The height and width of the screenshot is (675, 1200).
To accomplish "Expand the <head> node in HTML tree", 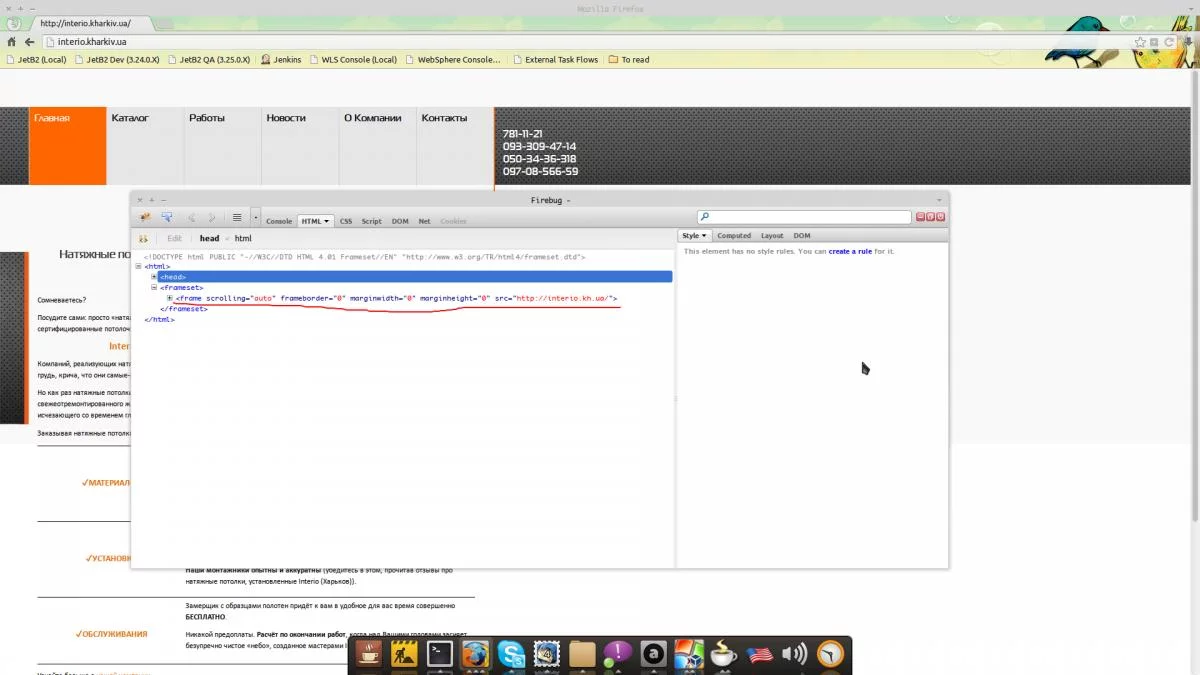I will (x=154, y=277).
